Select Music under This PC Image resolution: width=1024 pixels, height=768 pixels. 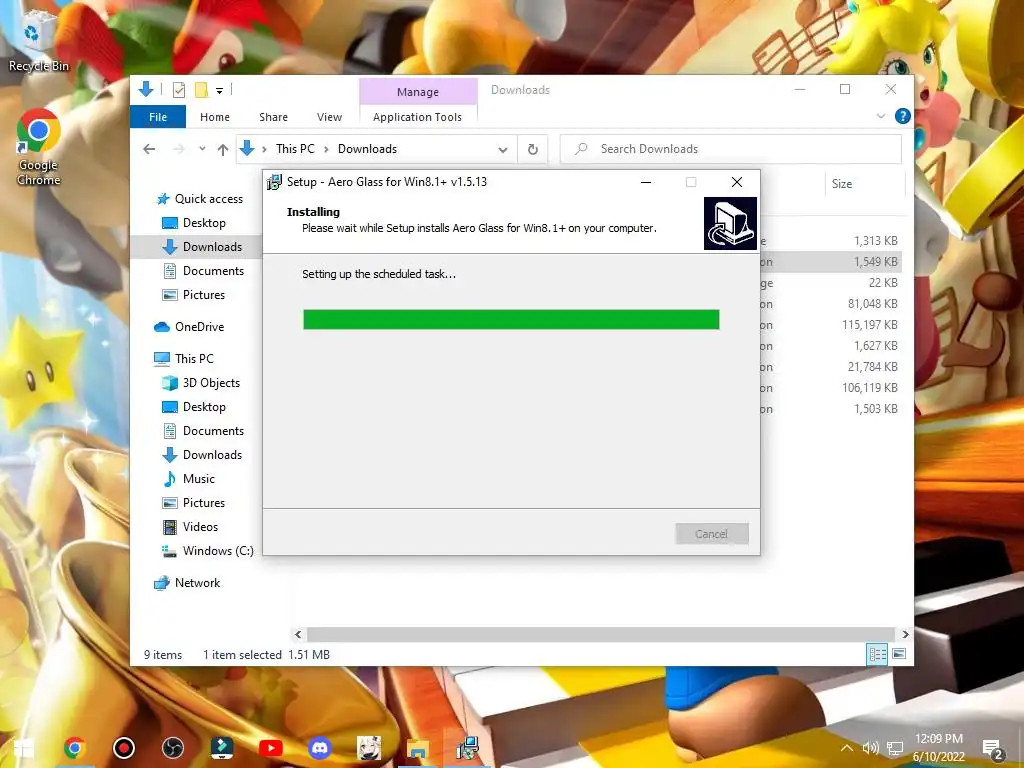[199, 479]
